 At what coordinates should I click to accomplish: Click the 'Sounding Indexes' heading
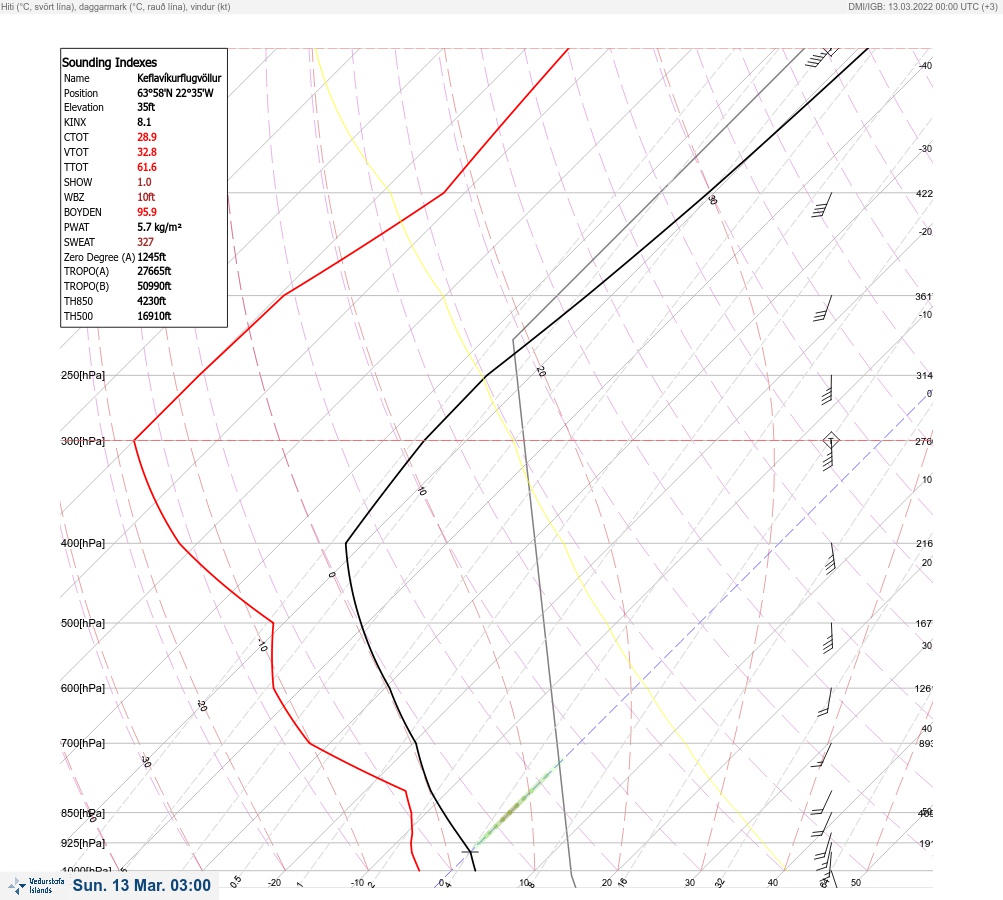109,63
